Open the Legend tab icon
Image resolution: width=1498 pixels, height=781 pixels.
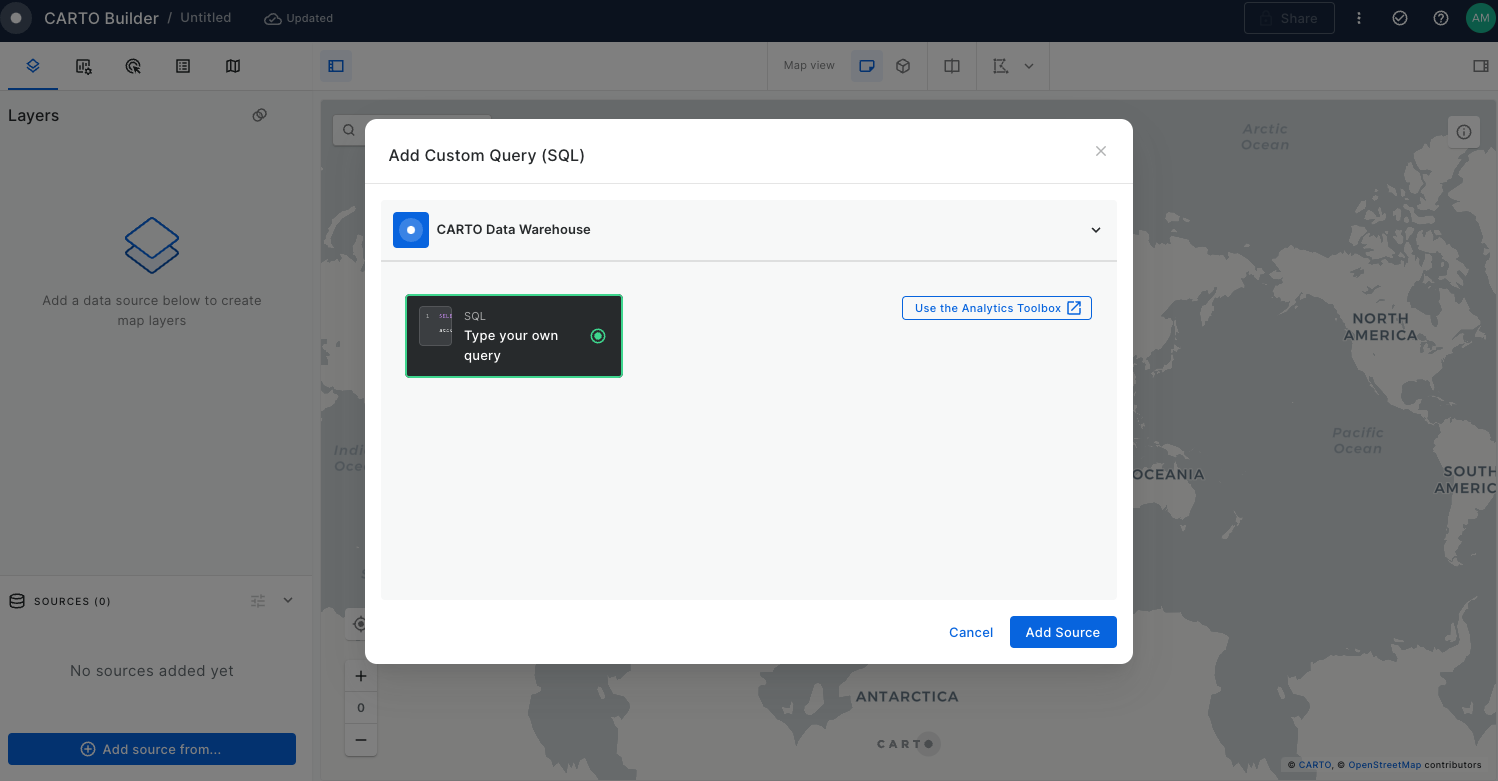(x=183, y=66)
